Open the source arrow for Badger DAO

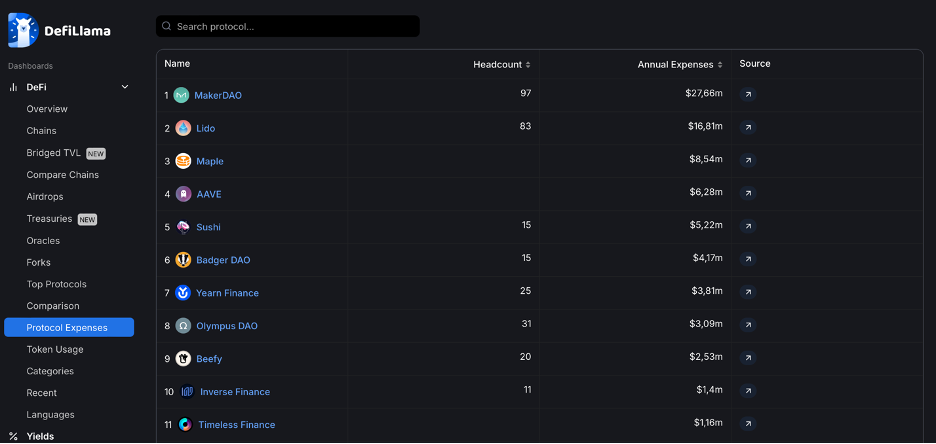point(748,259)
